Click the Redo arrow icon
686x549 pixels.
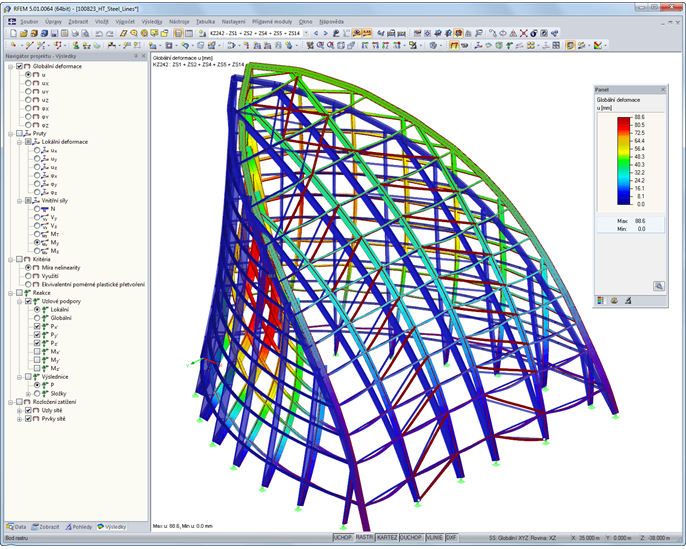click(109, 33)
